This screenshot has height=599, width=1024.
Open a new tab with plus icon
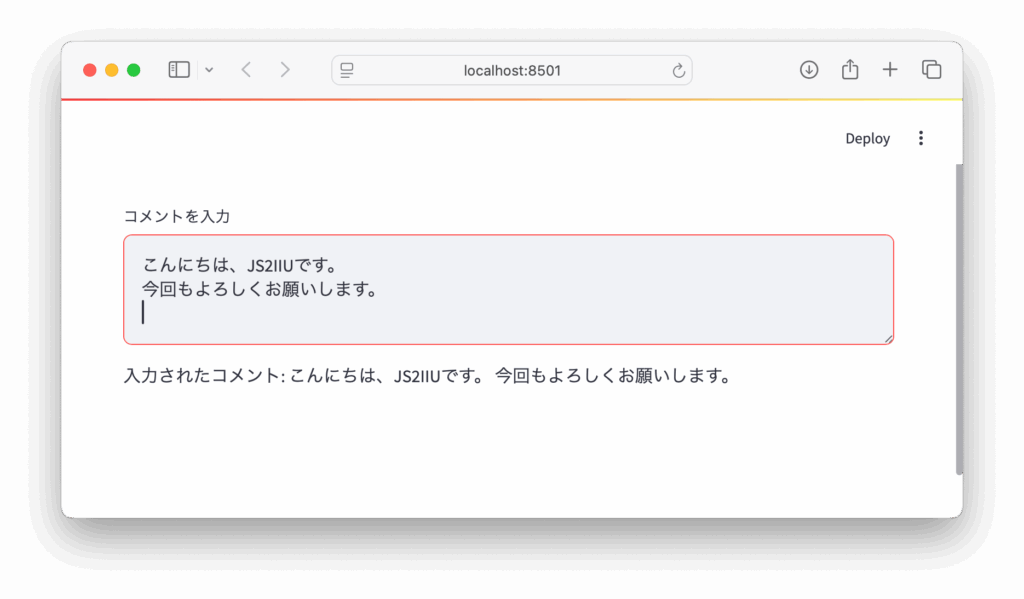pos(890,70)
